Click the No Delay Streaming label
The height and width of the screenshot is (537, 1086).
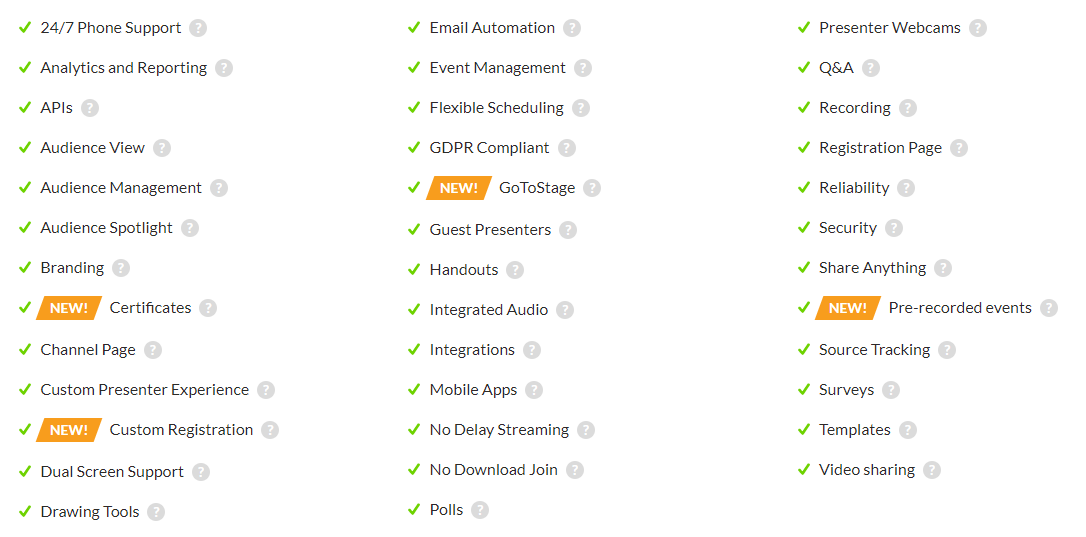[x=499, y=430]
